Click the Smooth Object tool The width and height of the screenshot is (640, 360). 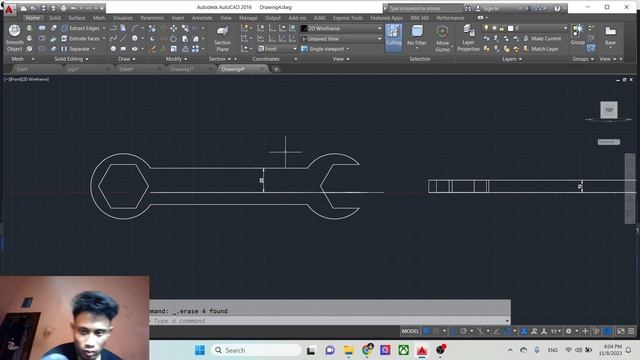click(x=14, y=38)
